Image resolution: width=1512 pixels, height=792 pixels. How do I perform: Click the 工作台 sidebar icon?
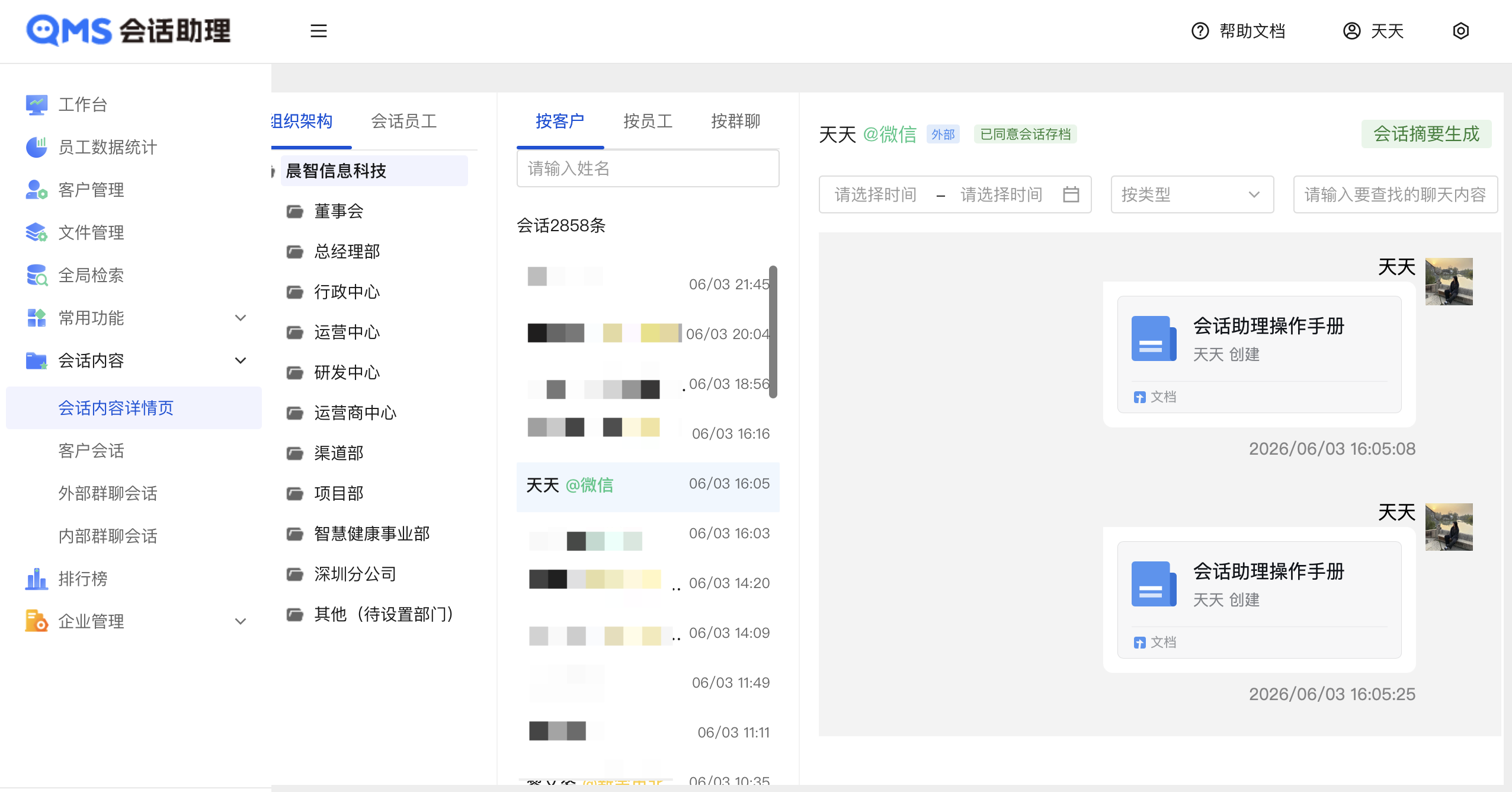point(37,105)
